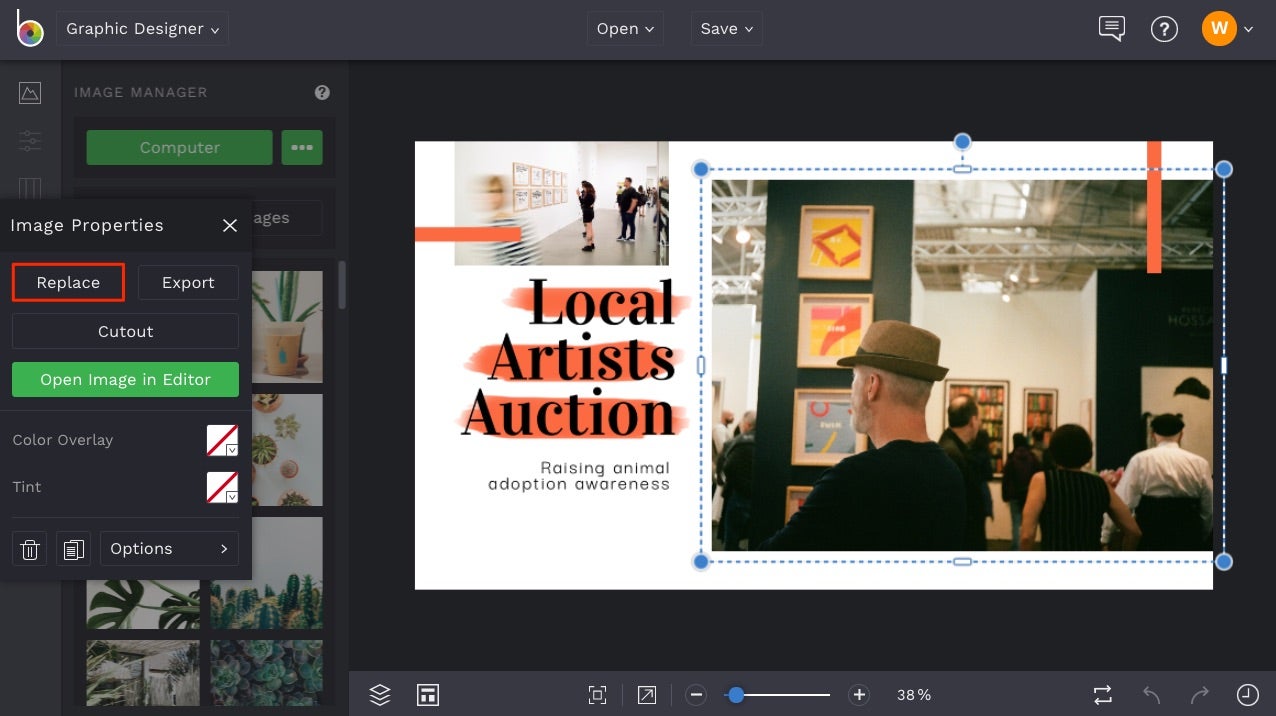Click the Color Overlay swatch
Image resolution: width=1276 pixels, height=716 pixels.
pos(222,440)
